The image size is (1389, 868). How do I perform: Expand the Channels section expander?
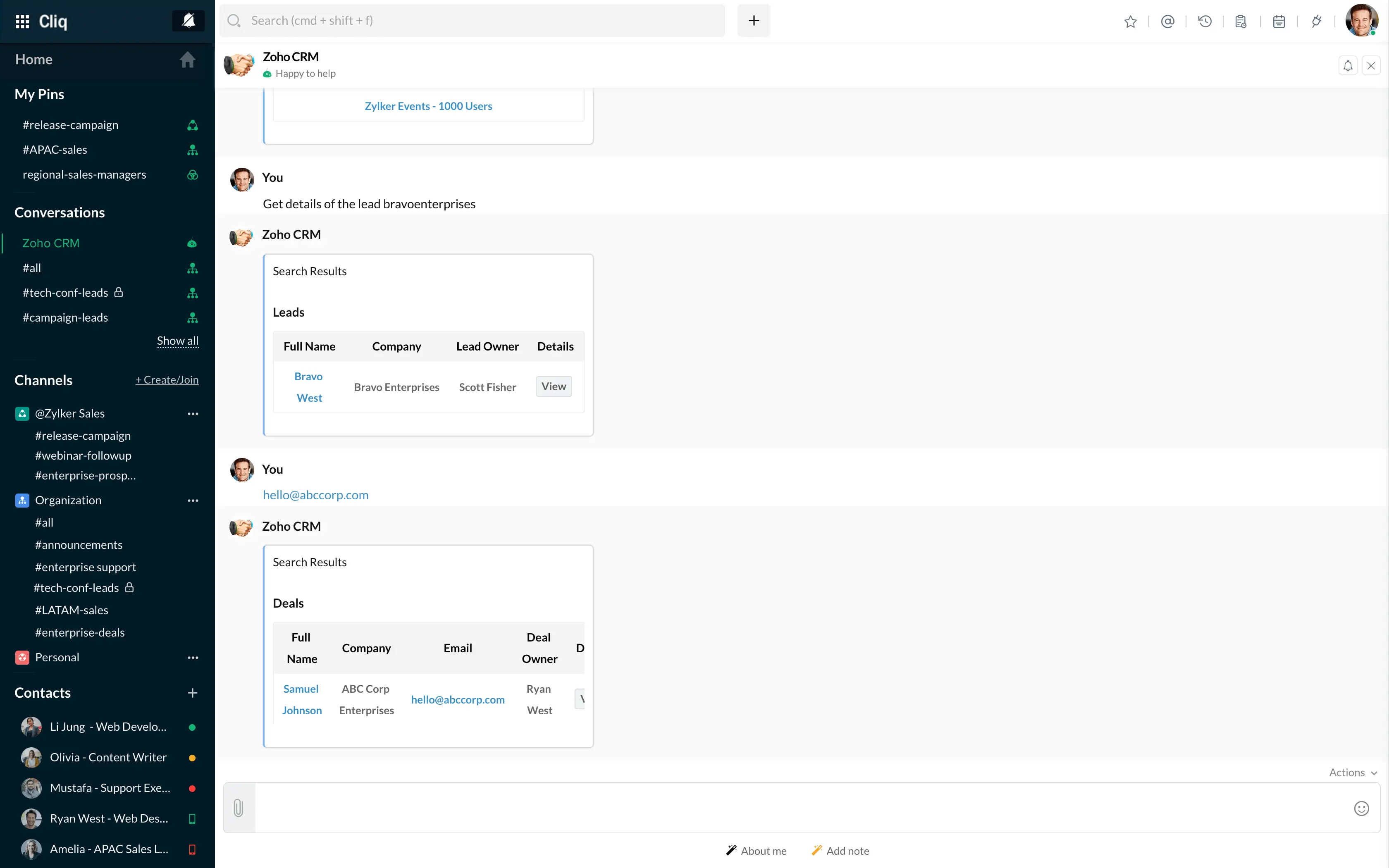43,379
